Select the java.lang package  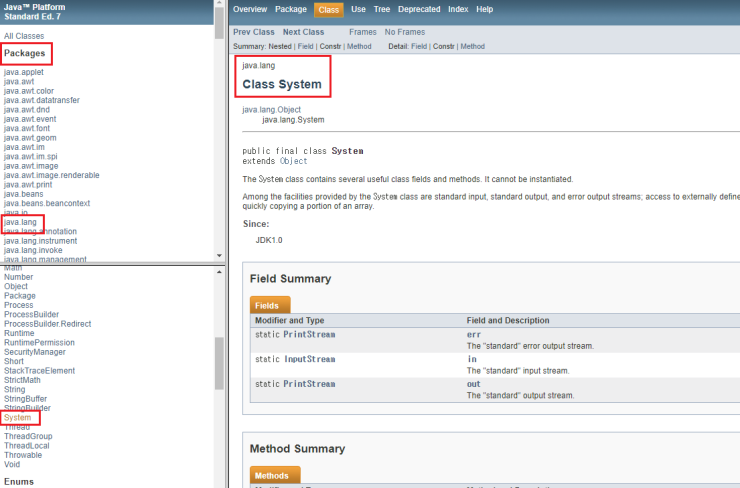pos(20,222)
